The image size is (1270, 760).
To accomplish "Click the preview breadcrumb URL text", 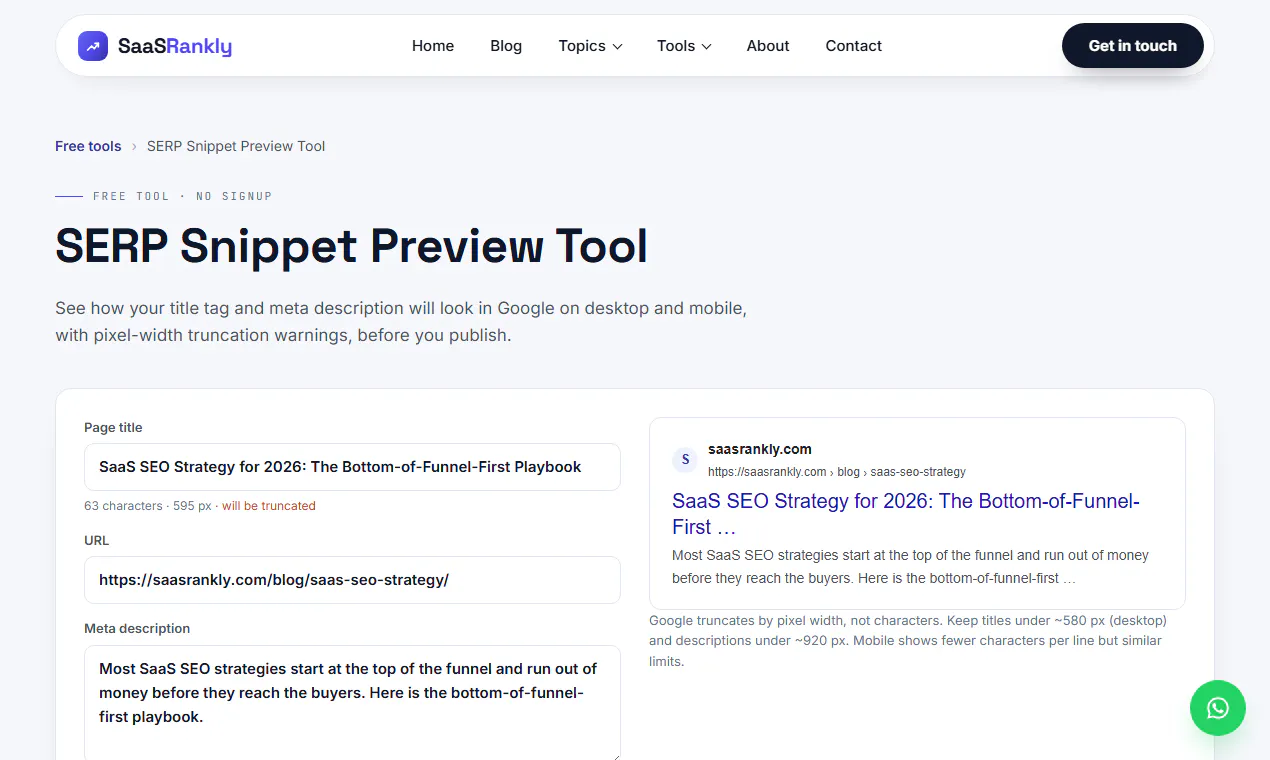I will (x=837, y=472).
